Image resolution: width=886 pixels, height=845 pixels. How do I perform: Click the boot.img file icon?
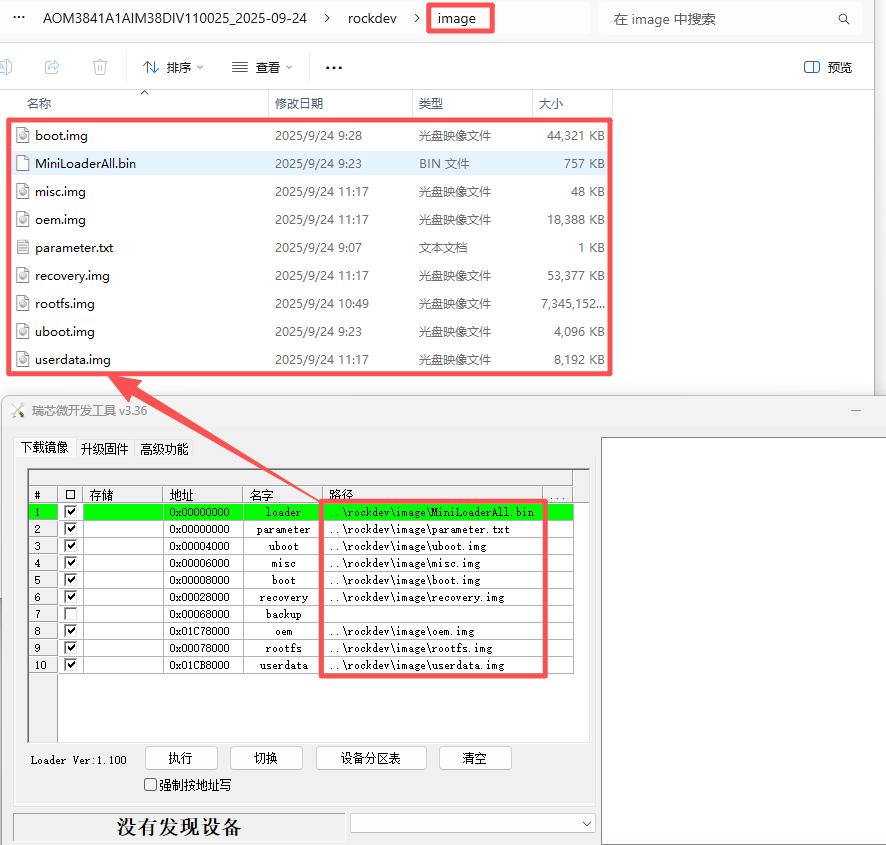pyautogui.click(x=24, y=135)
